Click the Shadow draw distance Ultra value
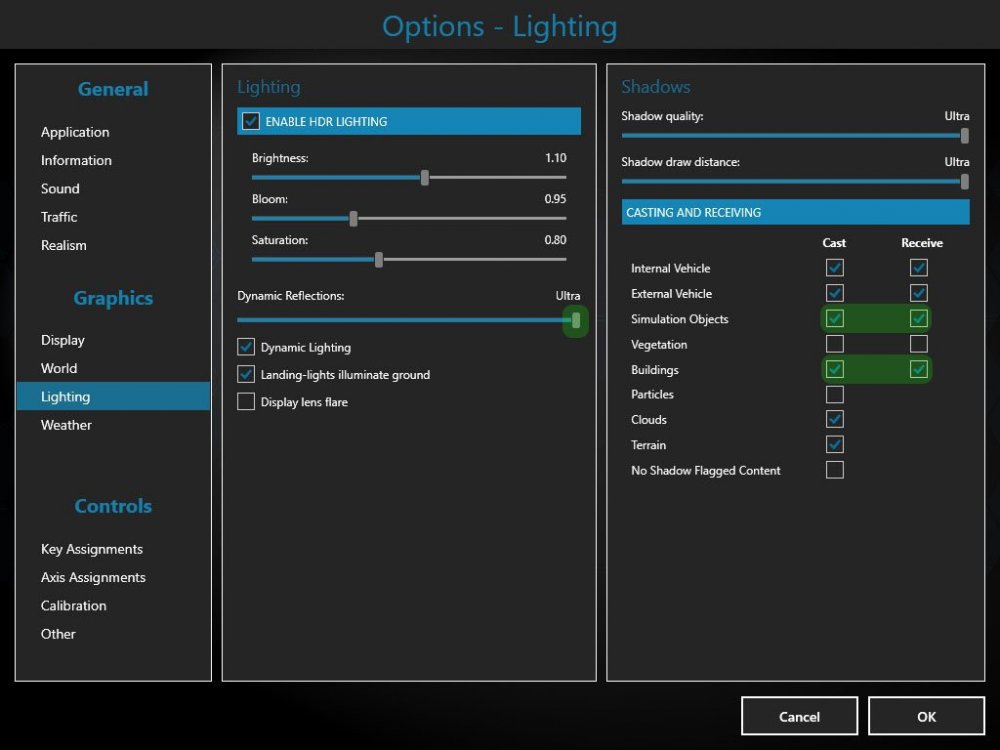This screenshot has height=750, width=1000. coord(957,162)
